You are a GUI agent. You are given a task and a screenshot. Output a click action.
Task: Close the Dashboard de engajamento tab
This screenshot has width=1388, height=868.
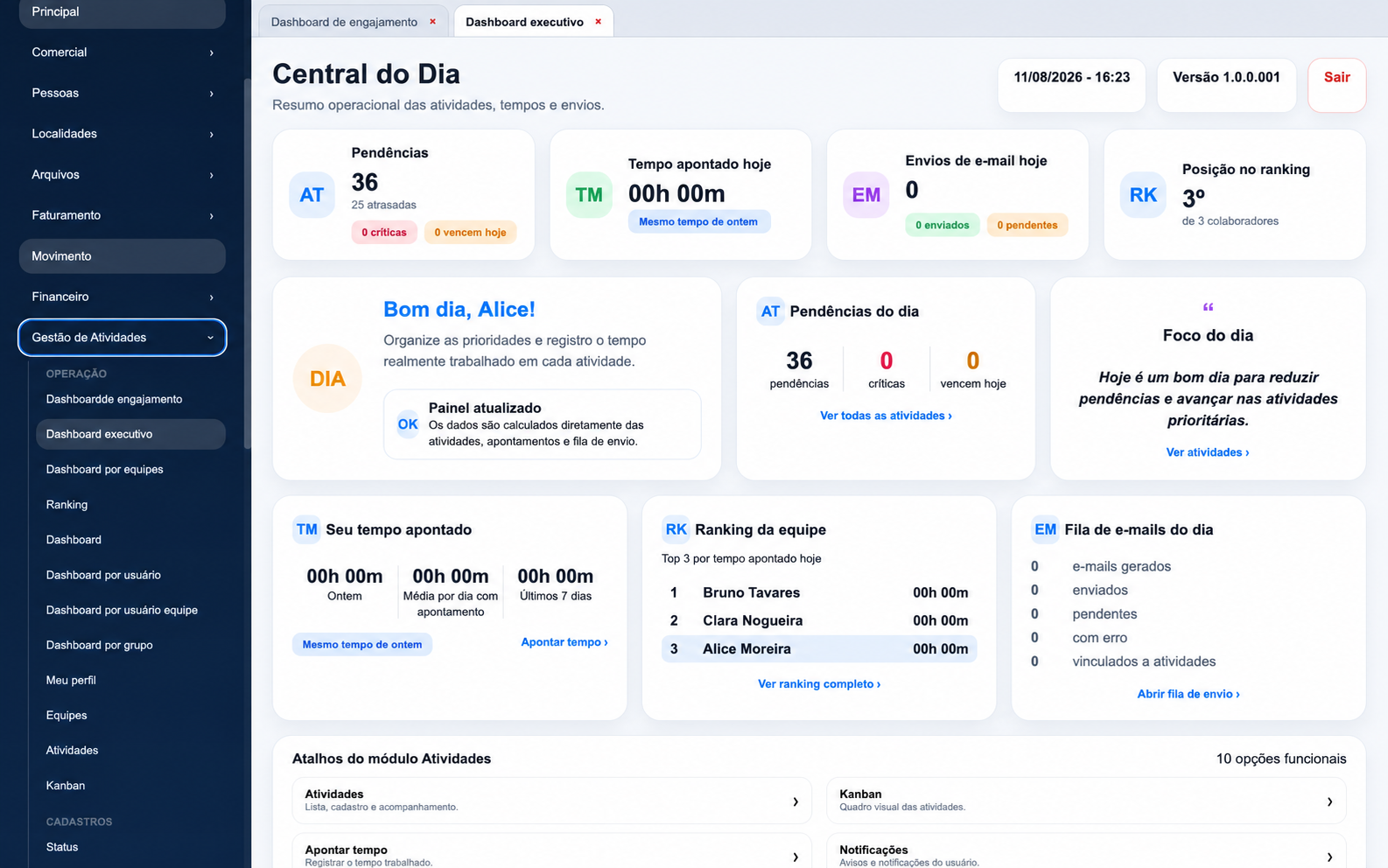tap(432, 22)
